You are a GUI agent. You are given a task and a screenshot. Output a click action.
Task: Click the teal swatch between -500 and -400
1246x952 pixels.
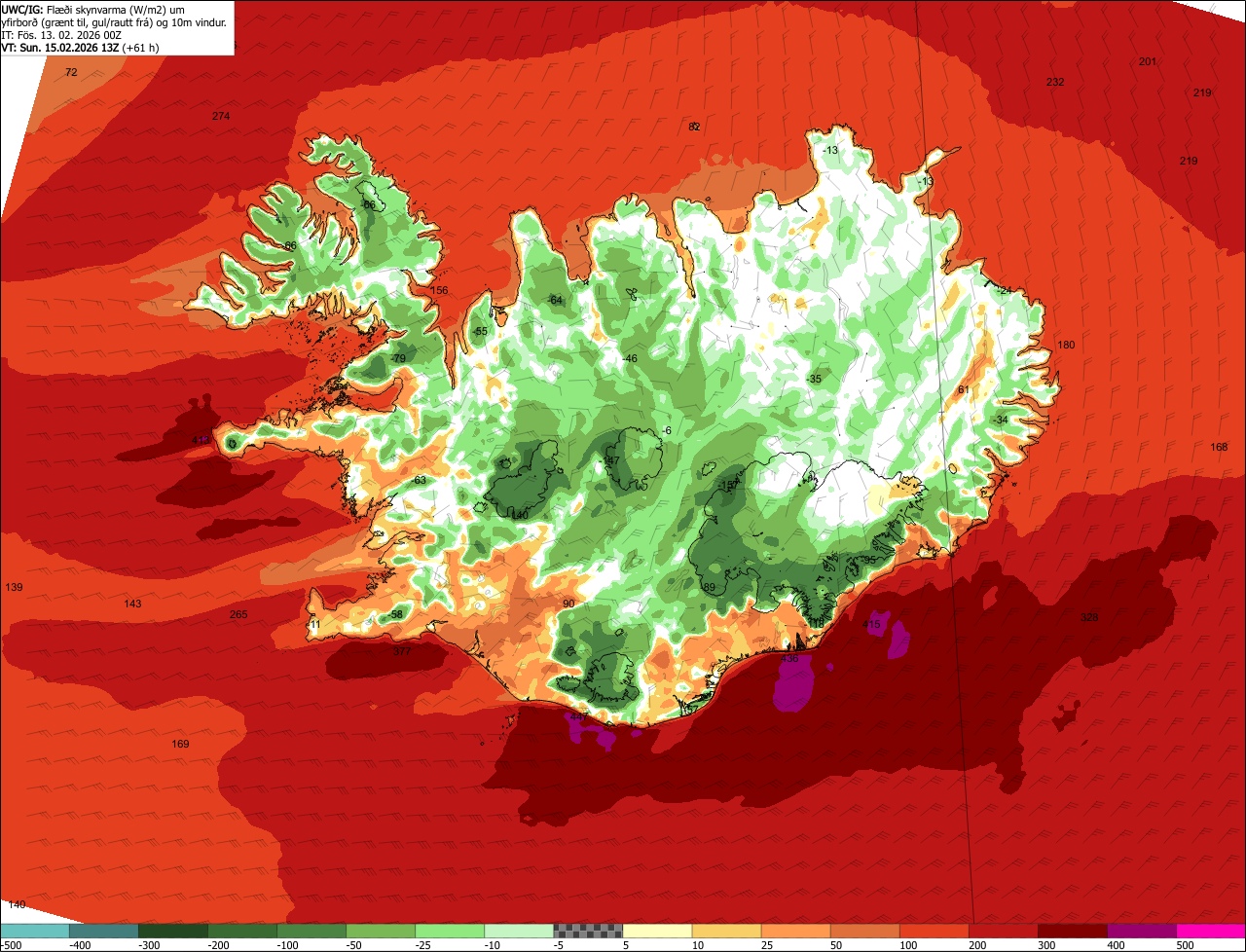click(x=35, y=931)
